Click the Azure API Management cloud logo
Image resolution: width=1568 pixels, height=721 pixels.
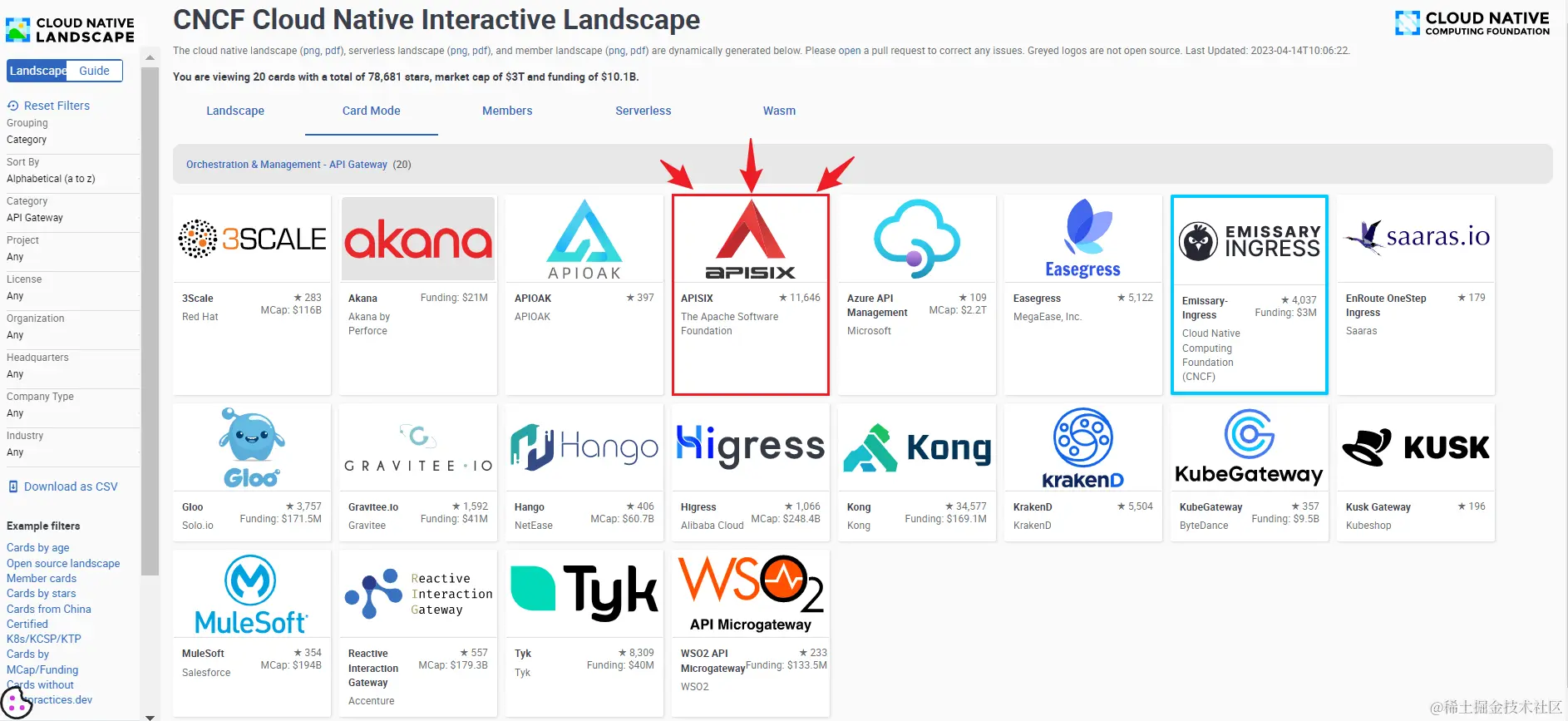pos(917,239)
